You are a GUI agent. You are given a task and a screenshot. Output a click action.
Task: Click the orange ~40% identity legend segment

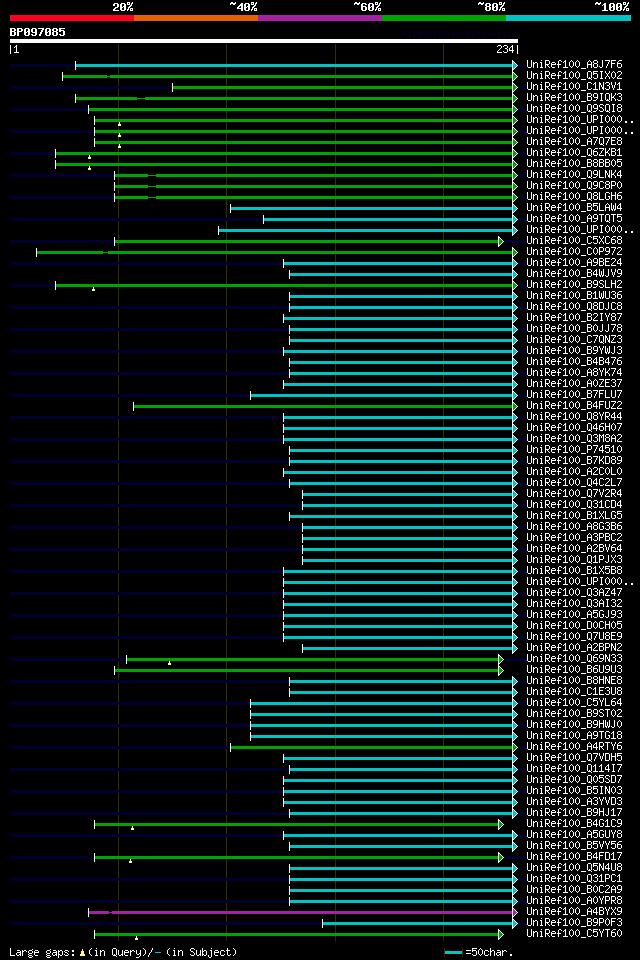[x=196, y=18]
